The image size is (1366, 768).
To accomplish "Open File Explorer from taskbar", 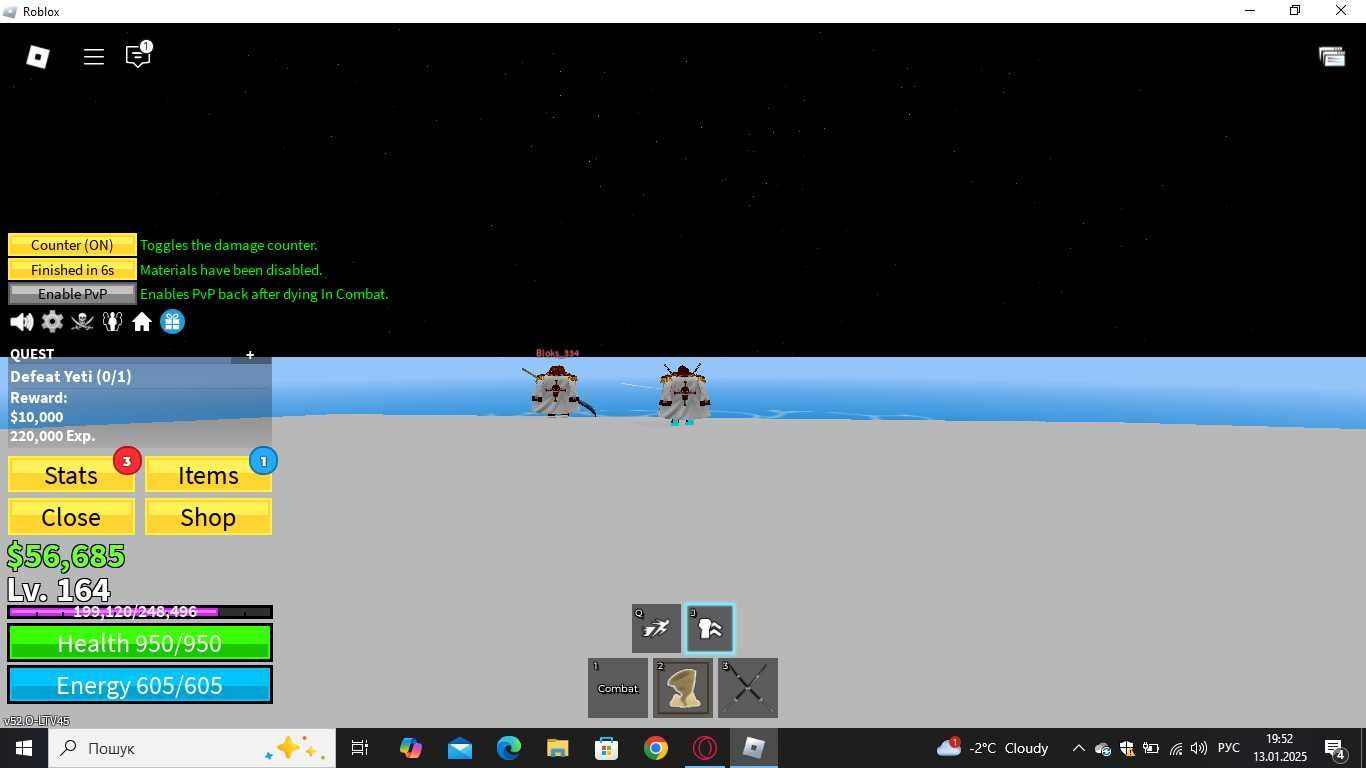I will click(558, 748).
